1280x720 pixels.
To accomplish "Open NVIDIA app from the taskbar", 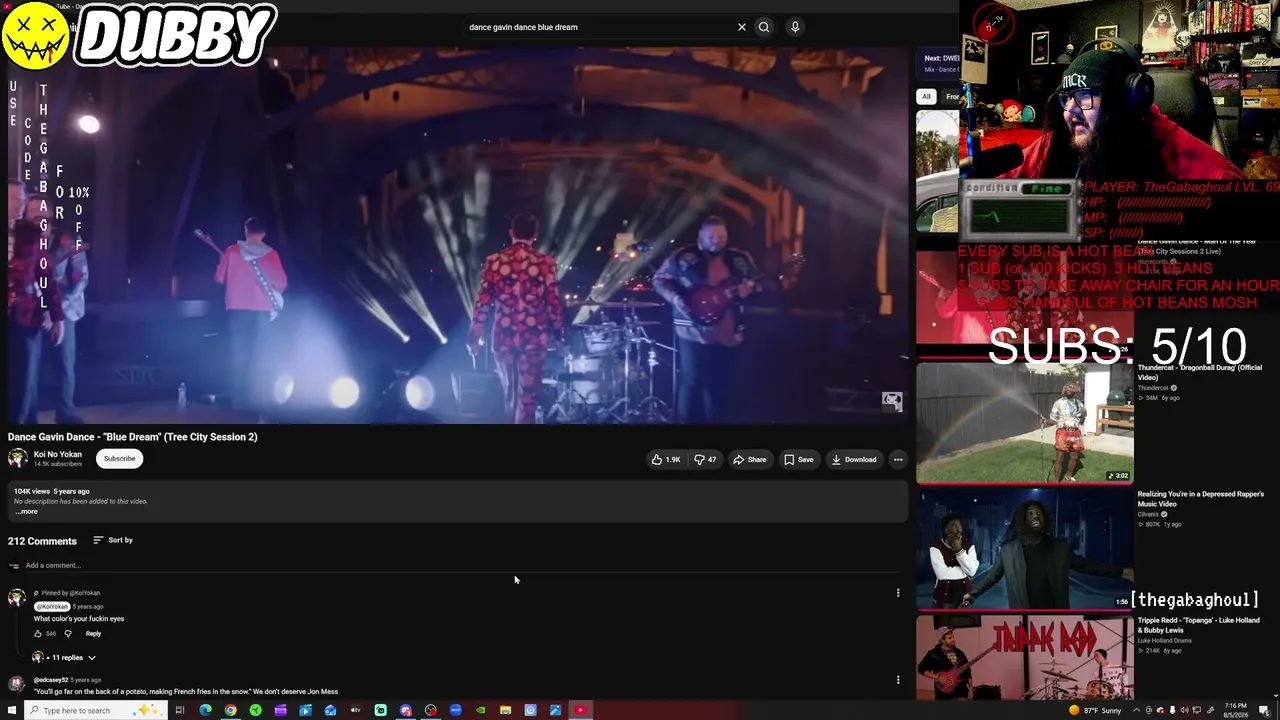I will point(480,710).
